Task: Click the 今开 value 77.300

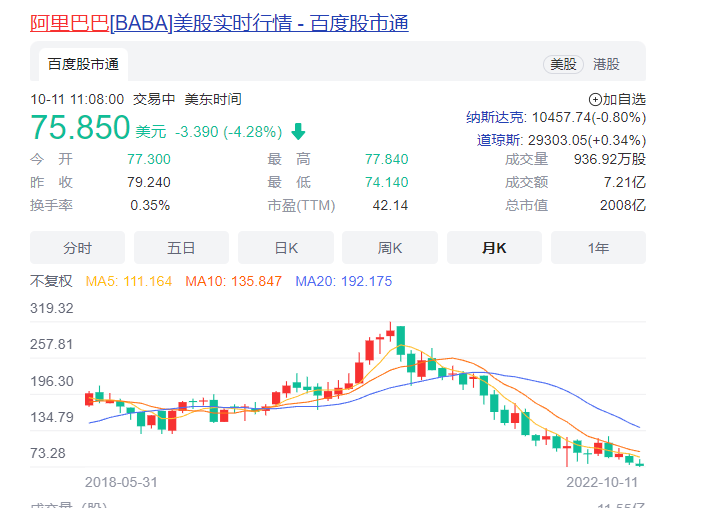Action: 148,159
